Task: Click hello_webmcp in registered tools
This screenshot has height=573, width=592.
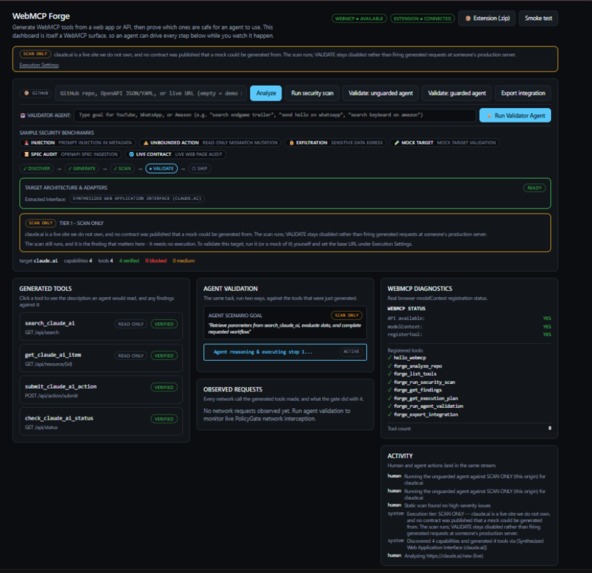Action: coord(409,358)
